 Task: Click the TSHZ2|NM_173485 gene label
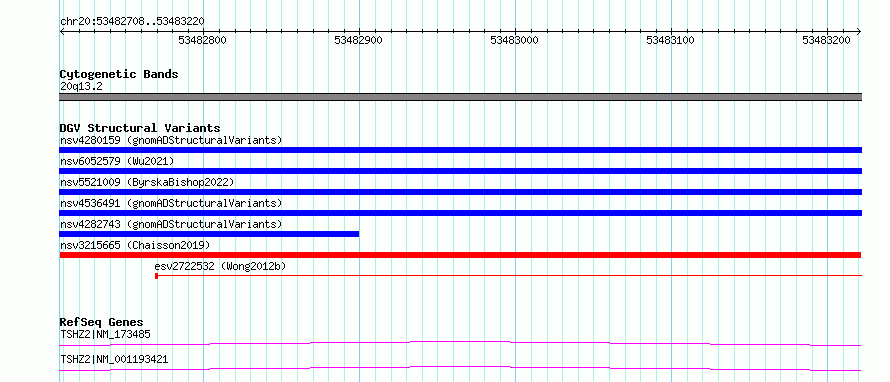[105, 334]
